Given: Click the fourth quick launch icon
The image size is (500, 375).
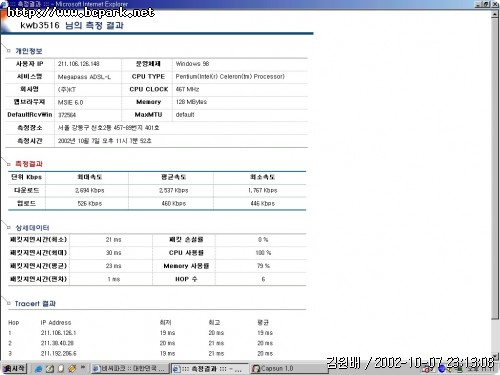Looking at the screenshot, I should (x=72, y=369).
